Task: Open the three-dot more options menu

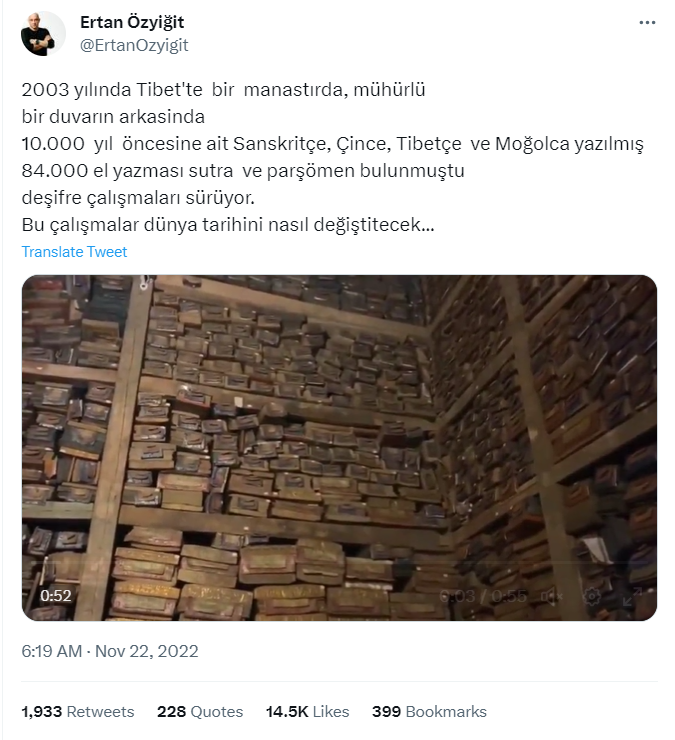Action: point(647,22)
